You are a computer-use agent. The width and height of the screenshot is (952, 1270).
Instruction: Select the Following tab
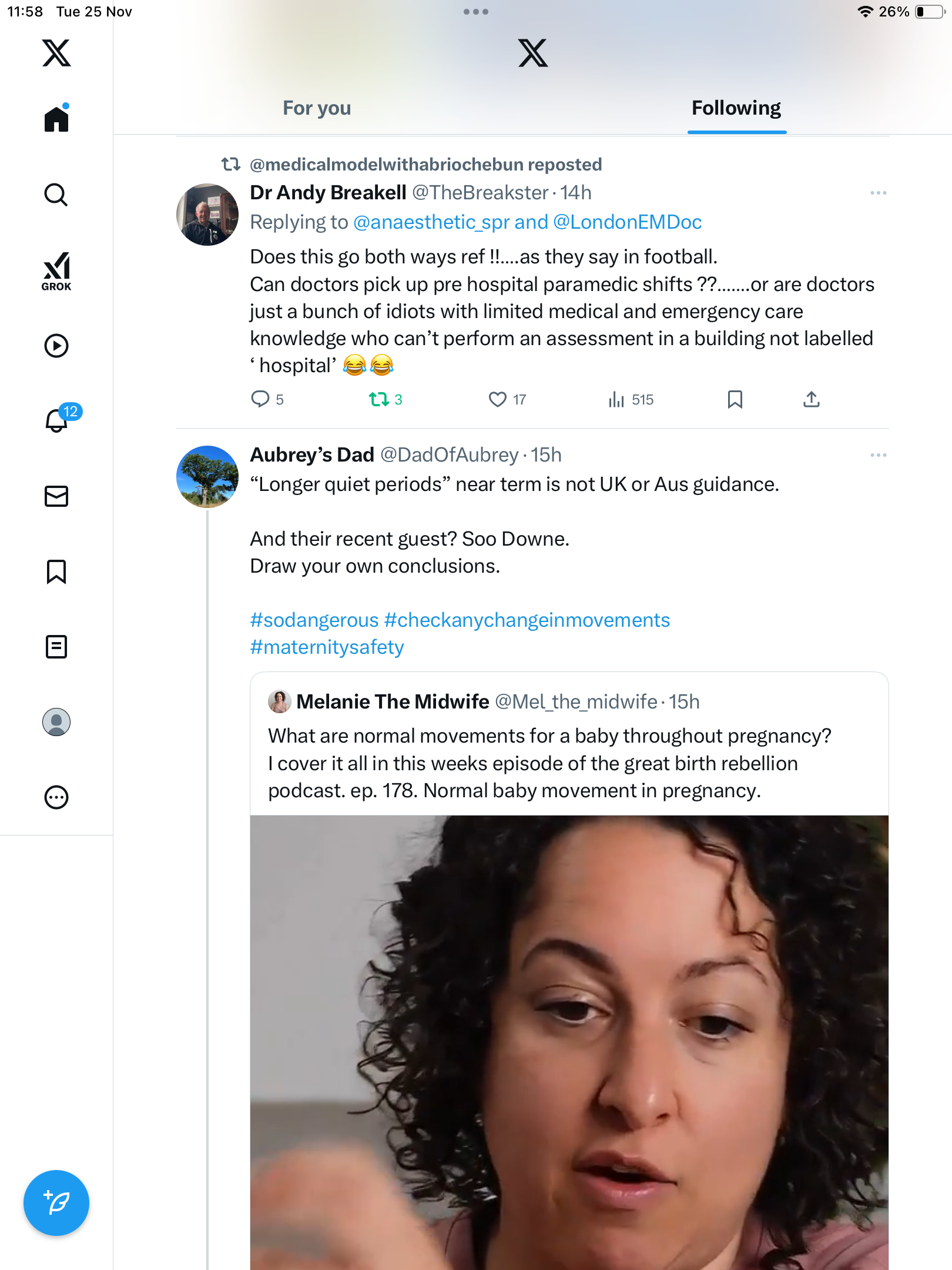tap(736, 108)
